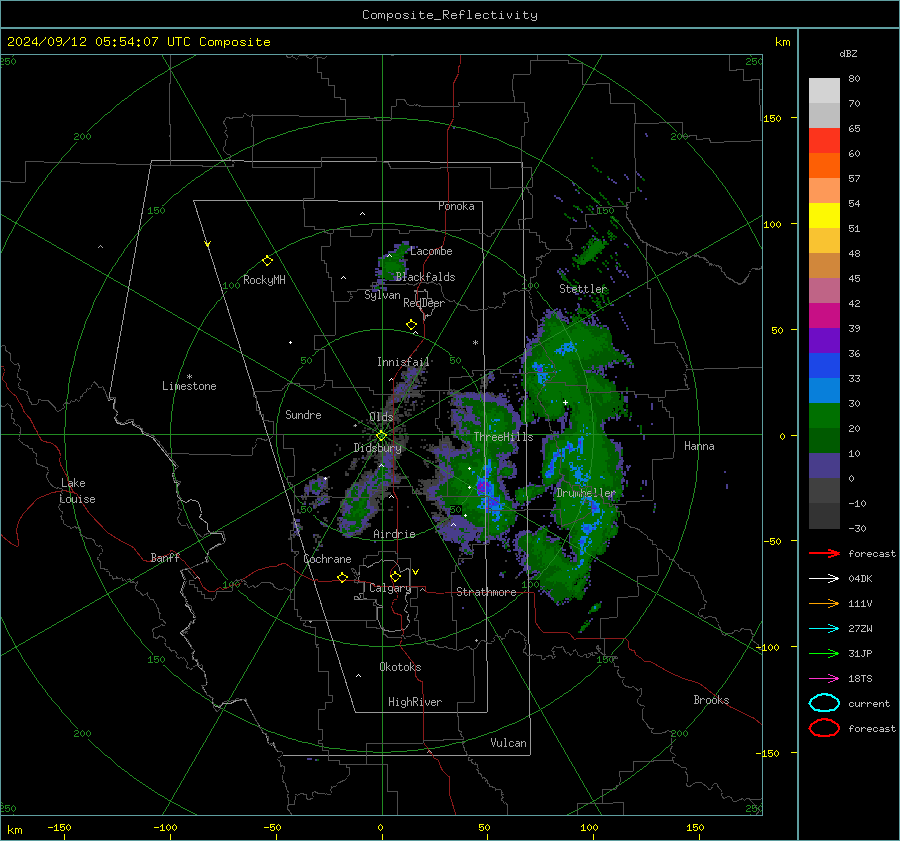Click the Cochrane city label
Image resolution: width=900 pixels, height=841 pixels.
click(x=327, y=559)
